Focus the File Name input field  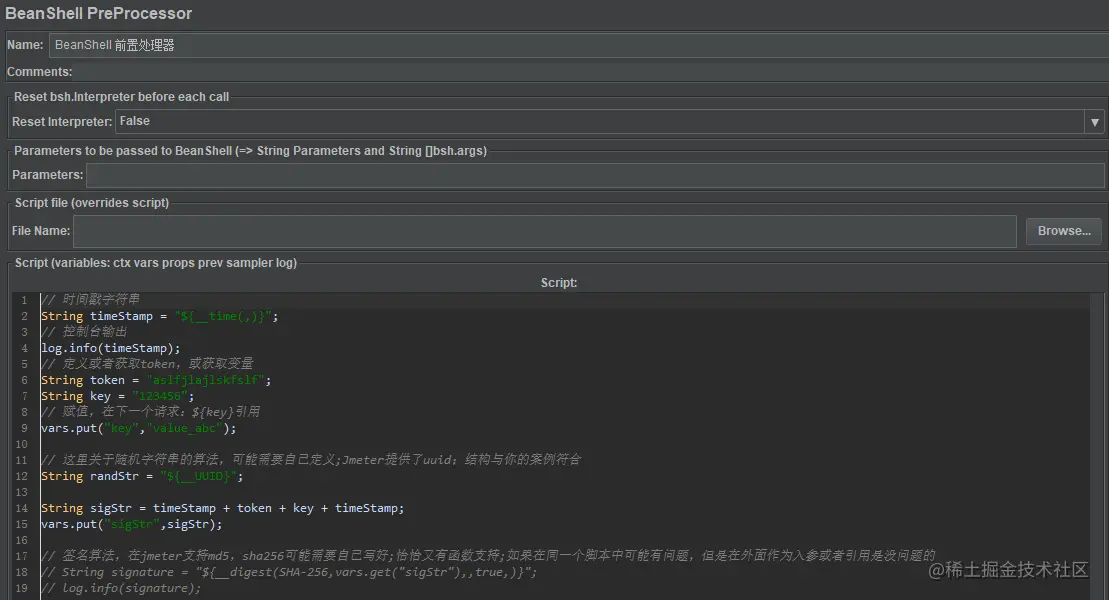[x=545, y=231]
